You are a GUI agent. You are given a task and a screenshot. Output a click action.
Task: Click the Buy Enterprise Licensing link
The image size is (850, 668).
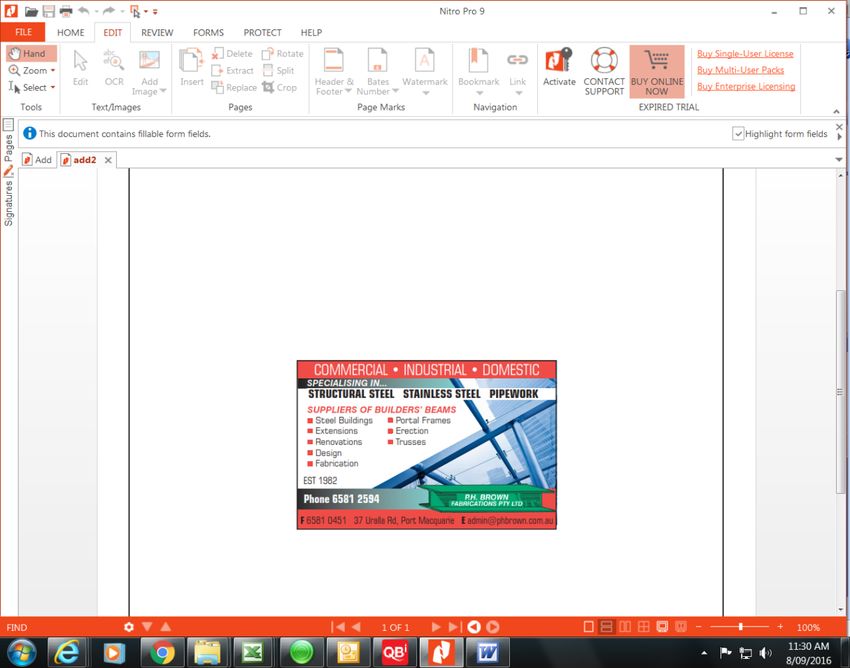[x=746, y=86]
